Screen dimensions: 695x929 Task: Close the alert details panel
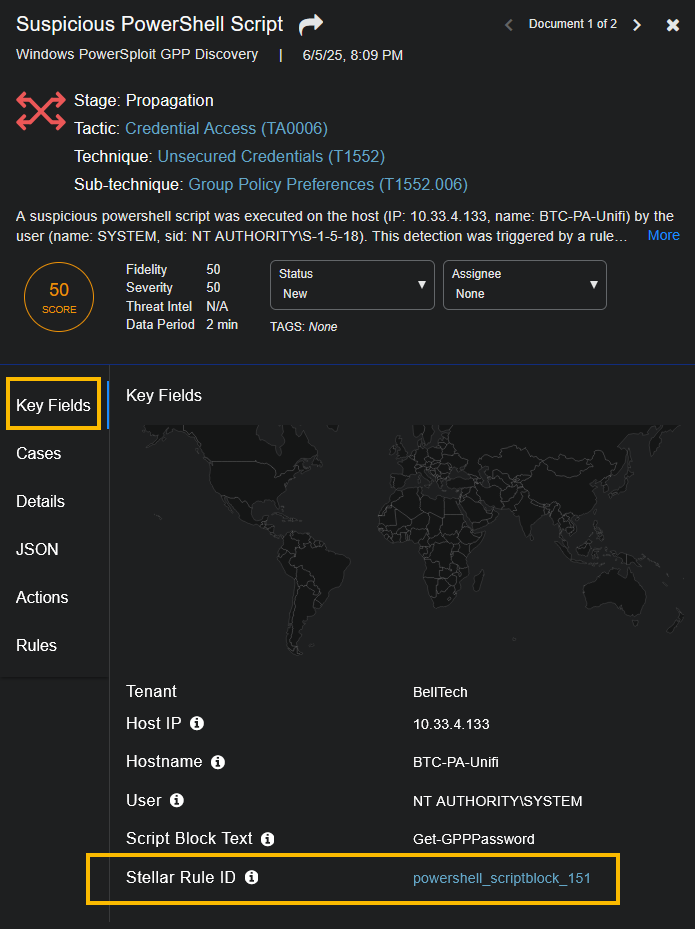pos(673,25)
